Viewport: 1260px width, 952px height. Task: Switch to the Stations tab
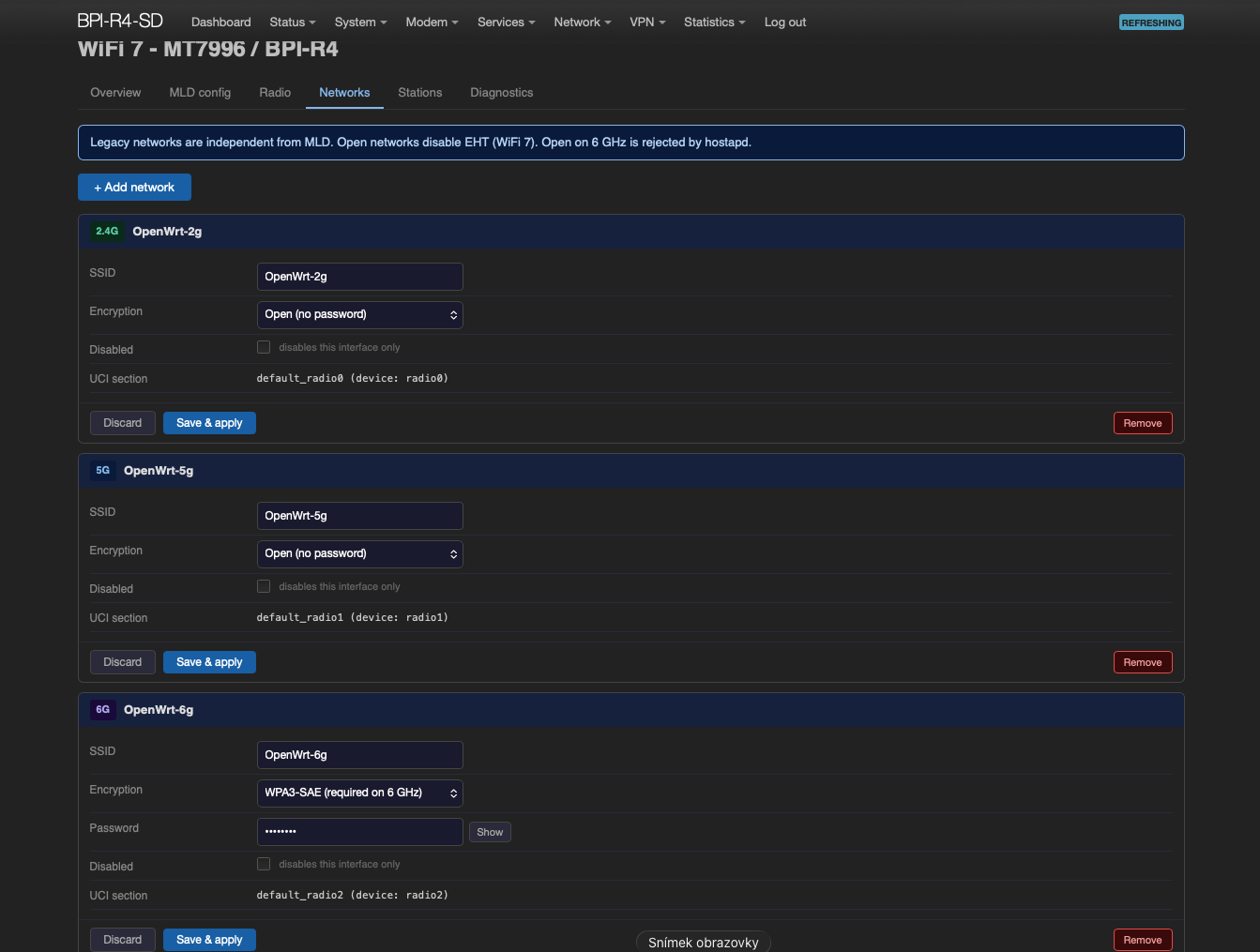click(419, 92)
